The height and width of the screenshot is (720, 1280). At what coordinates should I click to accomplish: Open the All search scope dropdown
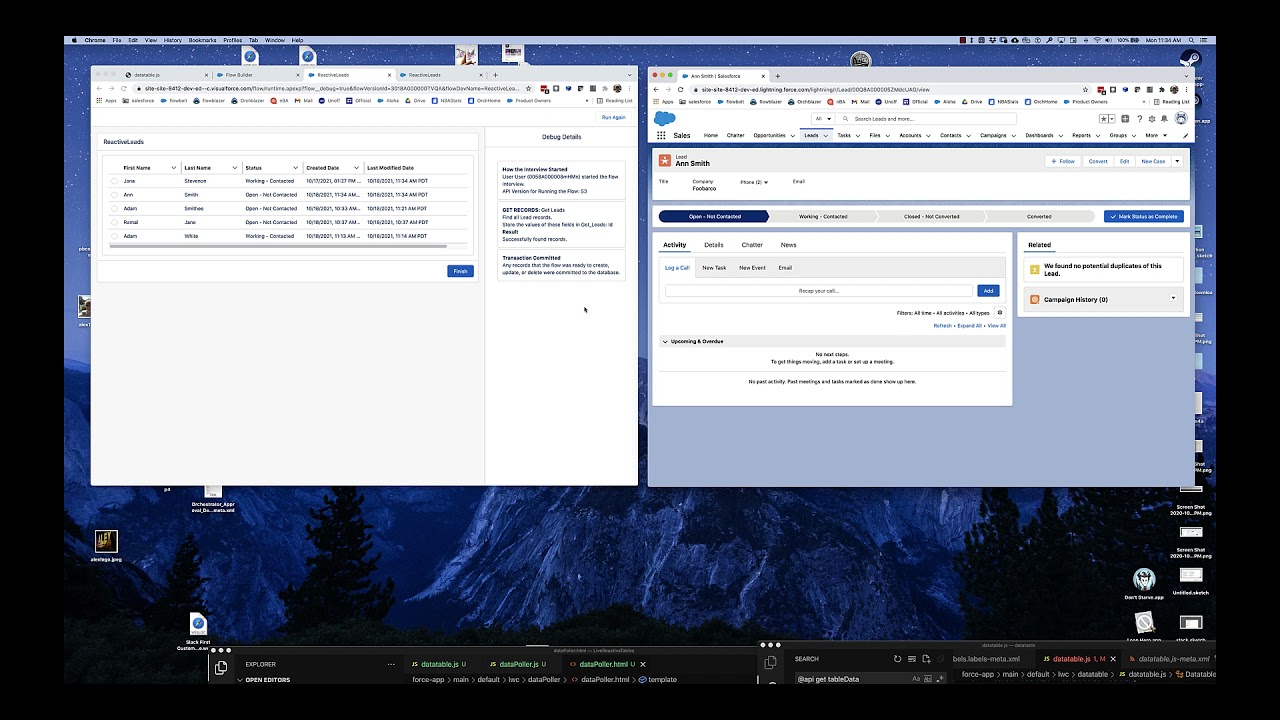[x=823, y=119]
